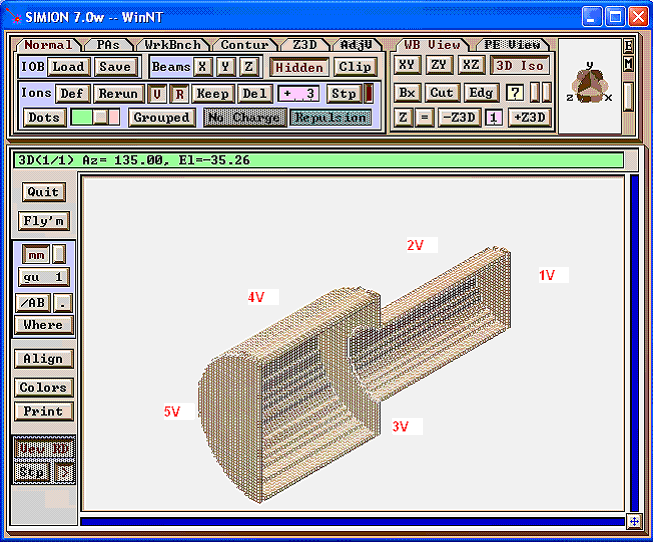This screenshot has width=653, height=542.
Task: Toggle the Beams Z button
Action: (x=249, y=67)
